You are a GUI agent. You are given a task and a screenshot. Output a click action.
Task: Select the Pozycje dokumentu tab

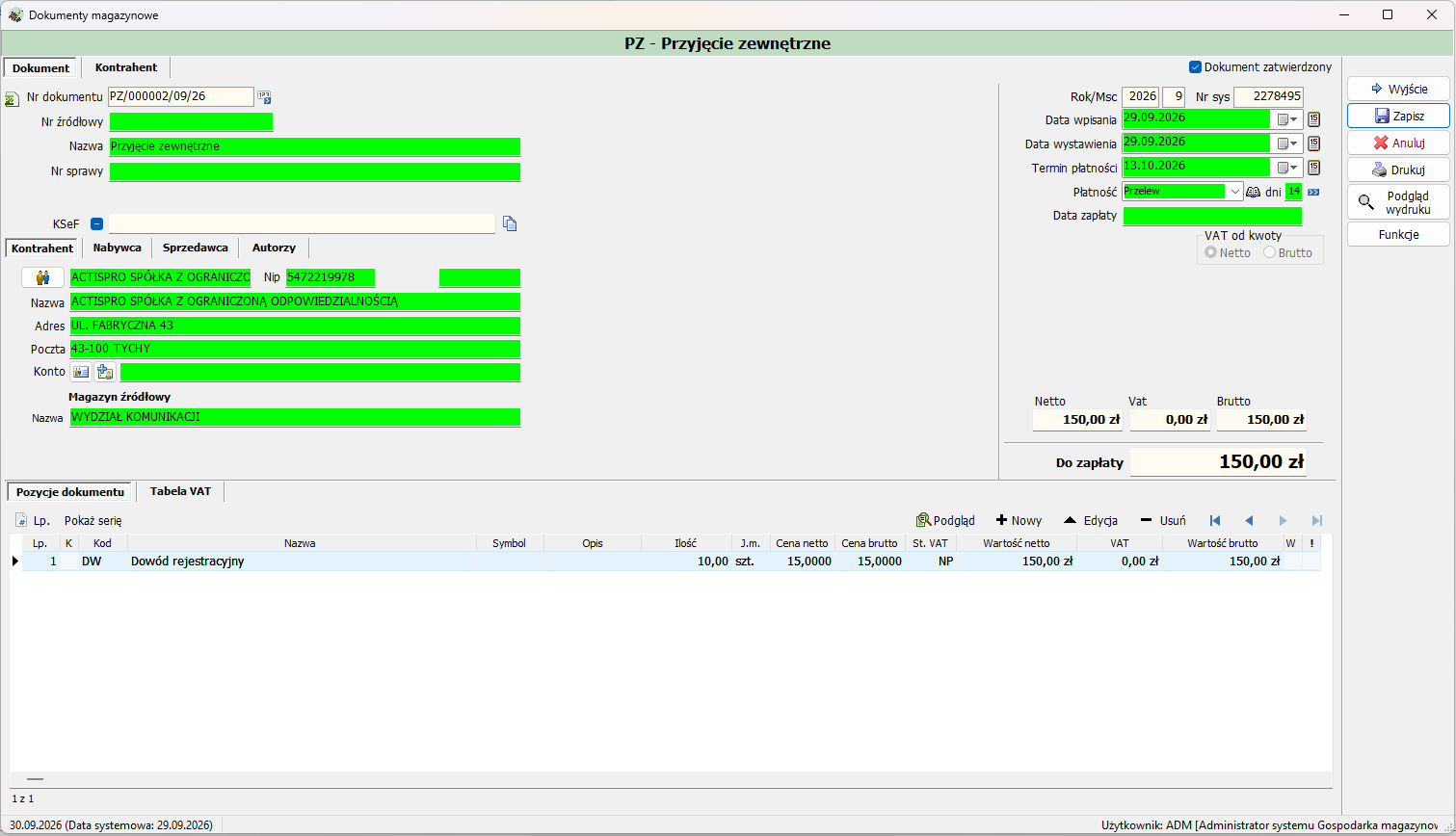[70, 491]
